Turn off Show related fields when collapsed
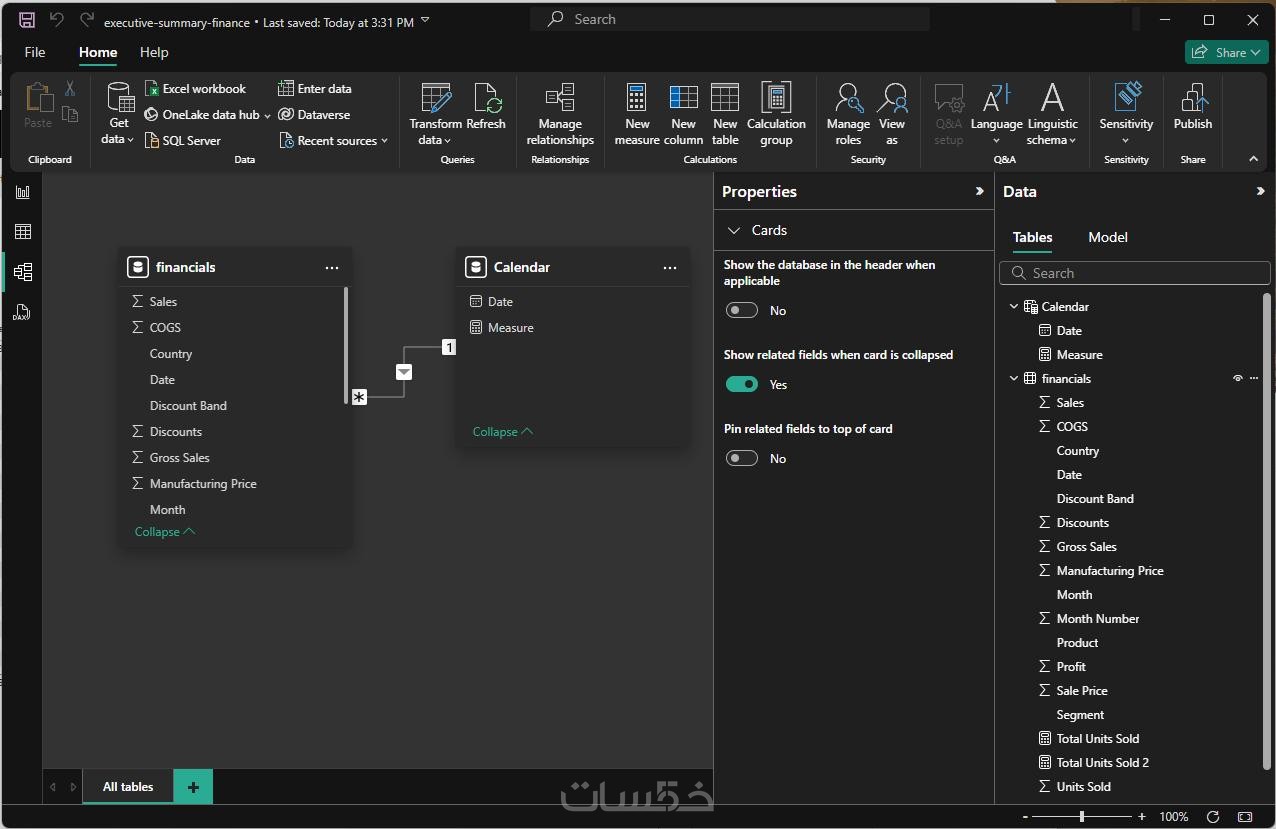Screen dimensions: 1276x829 (x=742, y=384)
